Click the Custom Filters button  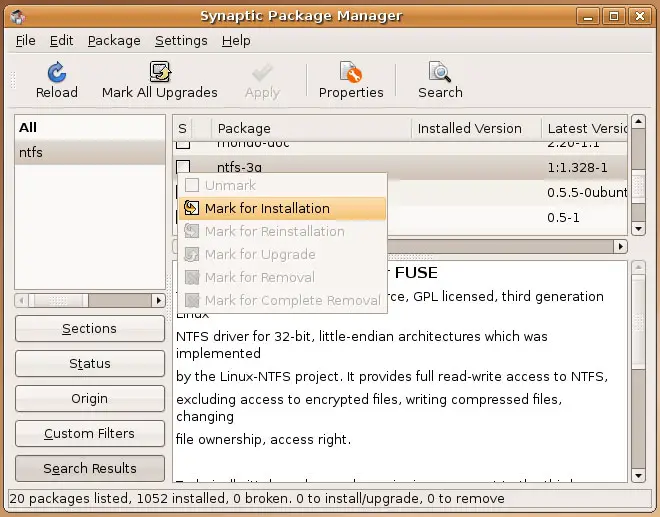(x=90, y=433)
